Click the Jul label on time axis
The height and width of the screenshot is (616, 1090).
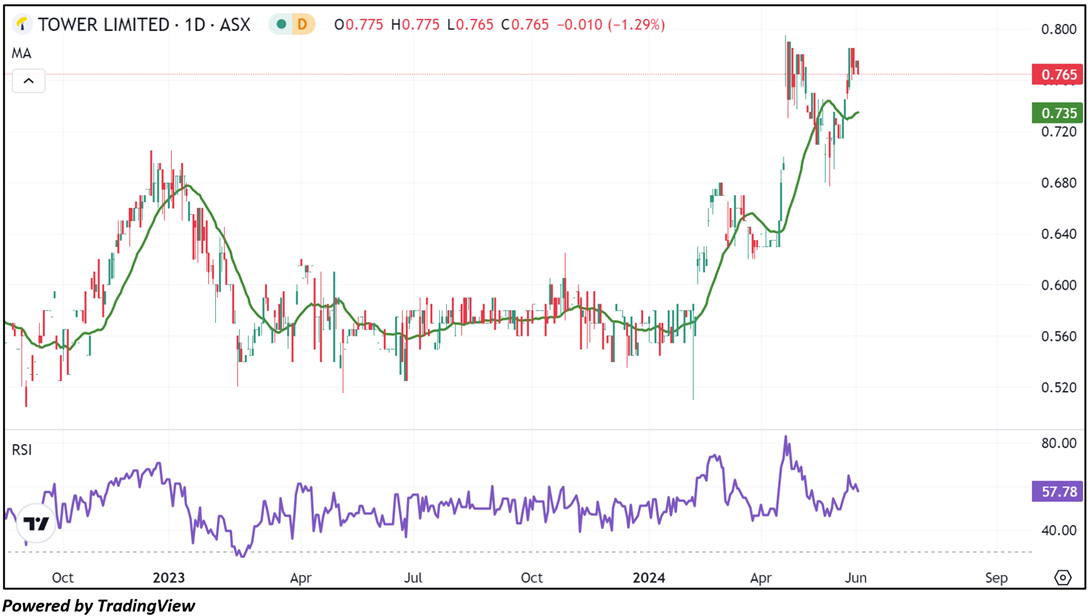(x=413, y=578)
